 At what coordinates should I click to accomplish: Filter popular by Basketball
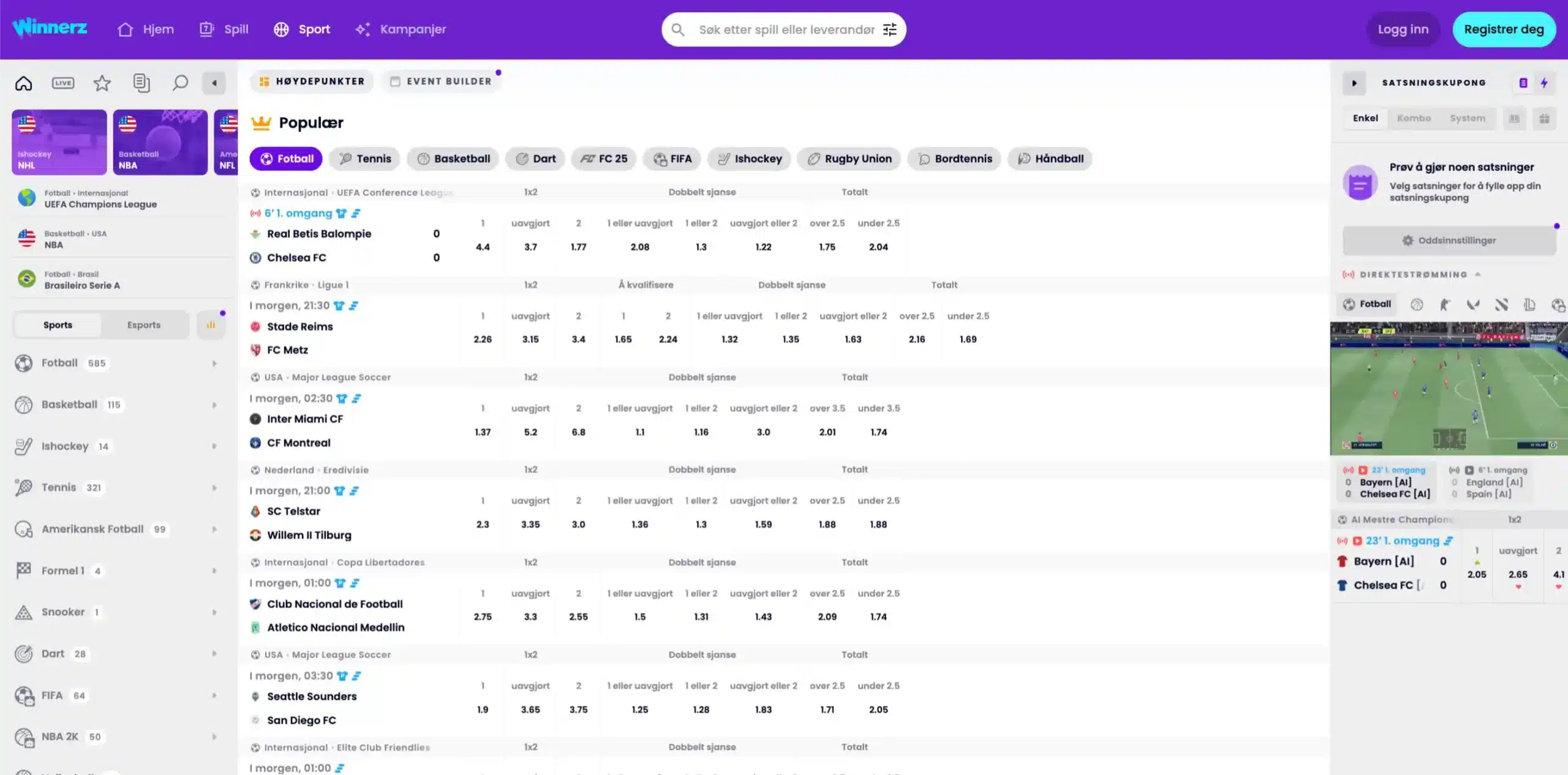(x=453, y=159)
